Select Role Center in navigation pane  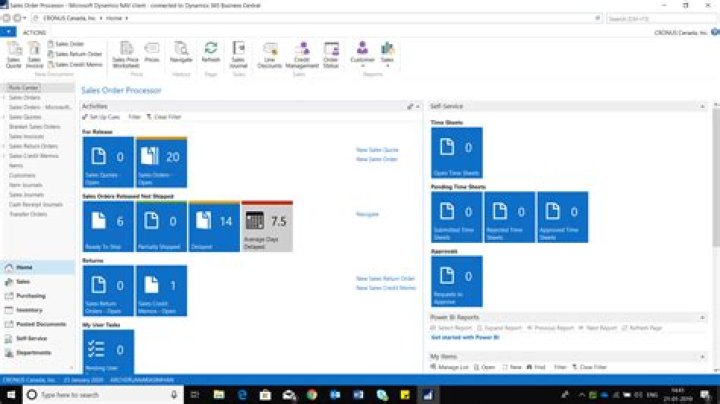(x=24, y=87)
